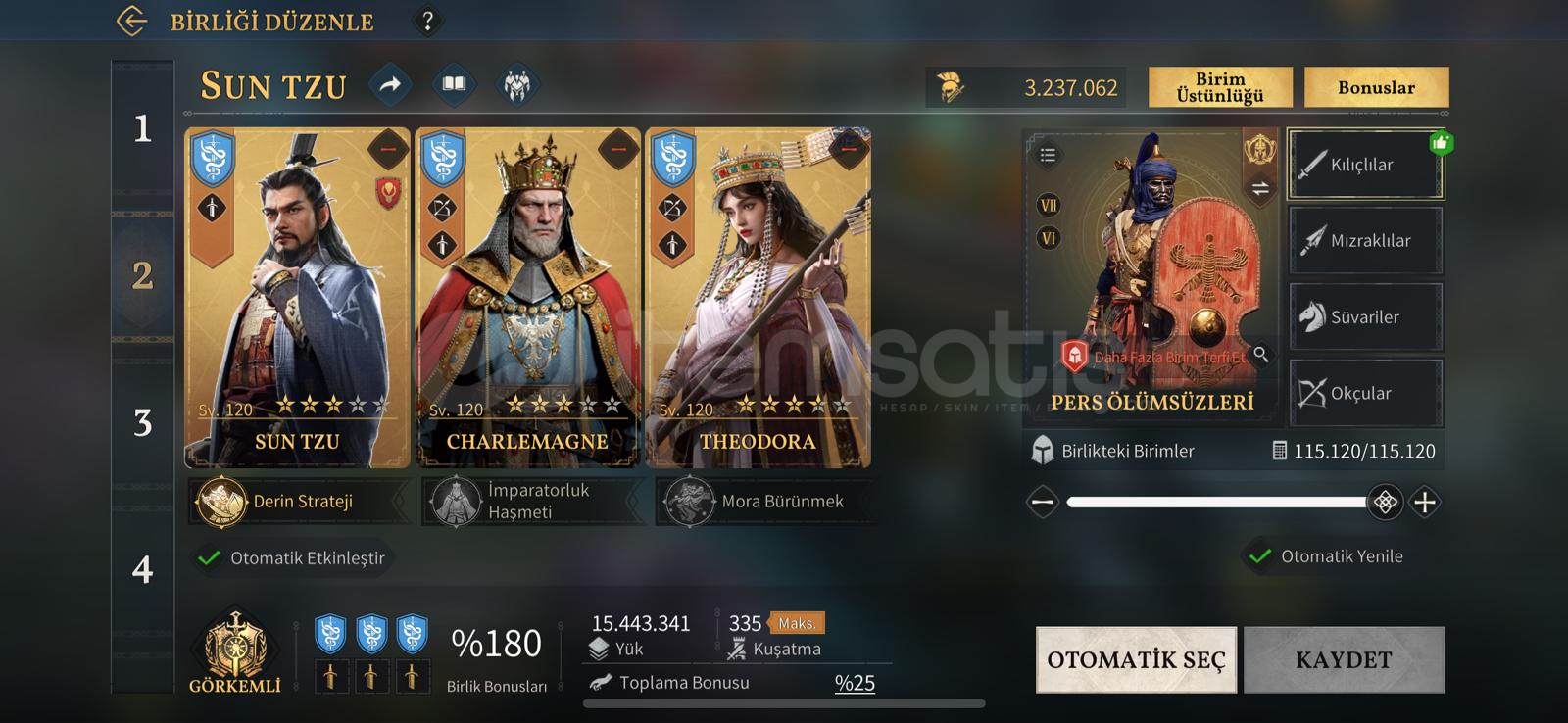This screenshot has height=723, width=1568.
Task: Expand the Derin Strateji skill
Action: pos(298,502)
